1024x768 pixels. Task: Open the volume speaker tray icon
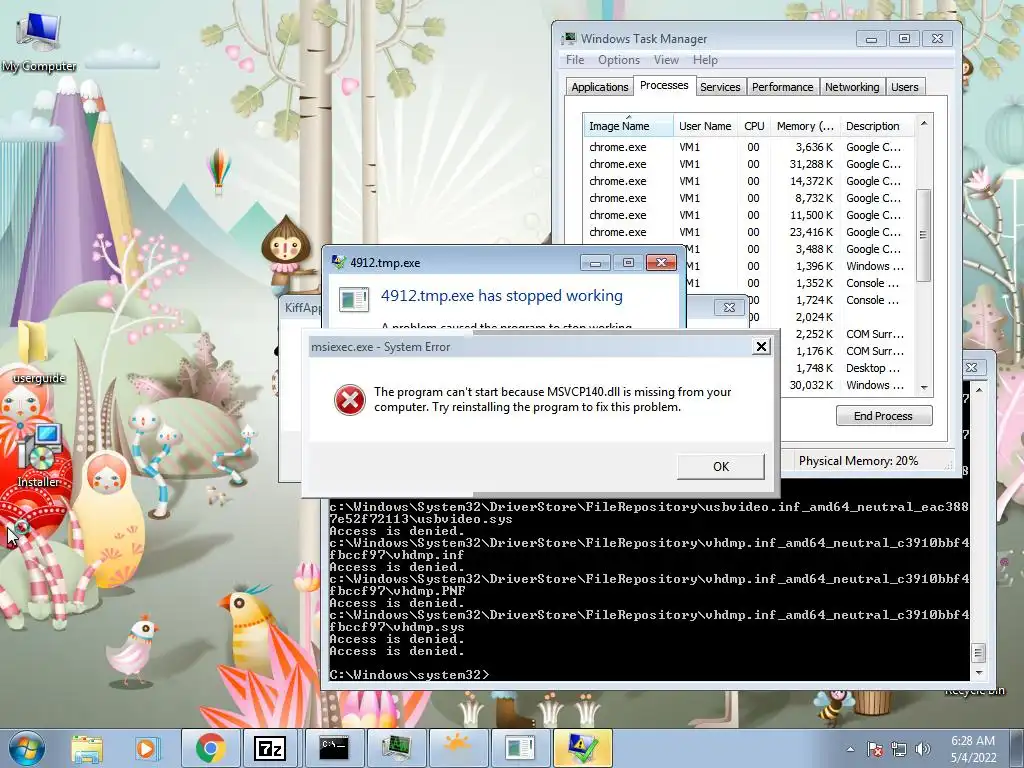922,749
